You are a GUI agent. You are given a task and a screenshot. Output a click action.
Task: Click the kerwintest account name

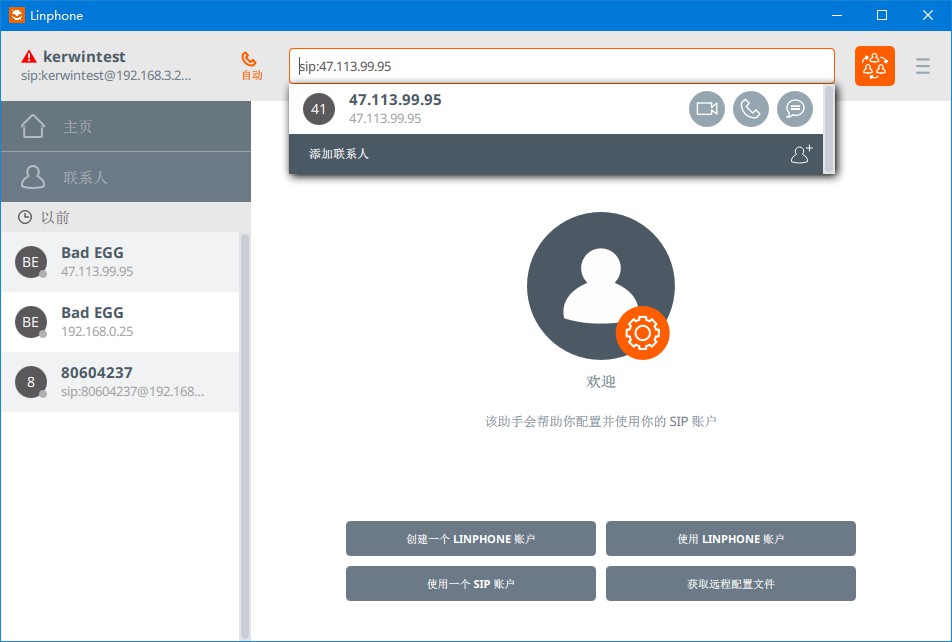84,56
